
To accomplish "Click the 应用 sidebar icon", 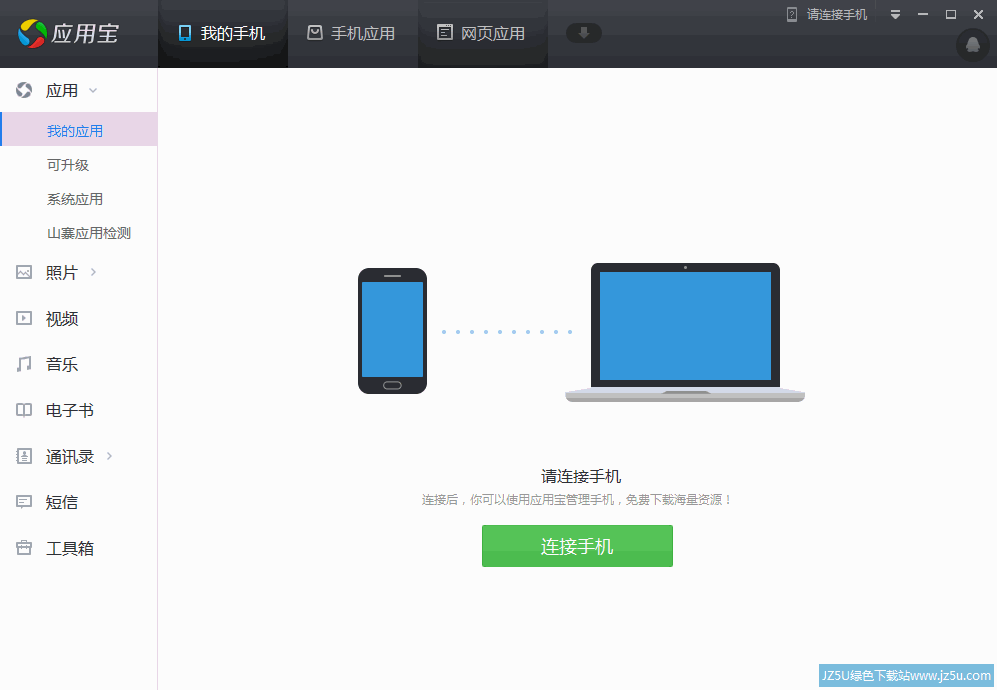I will (x=24, y=90).
